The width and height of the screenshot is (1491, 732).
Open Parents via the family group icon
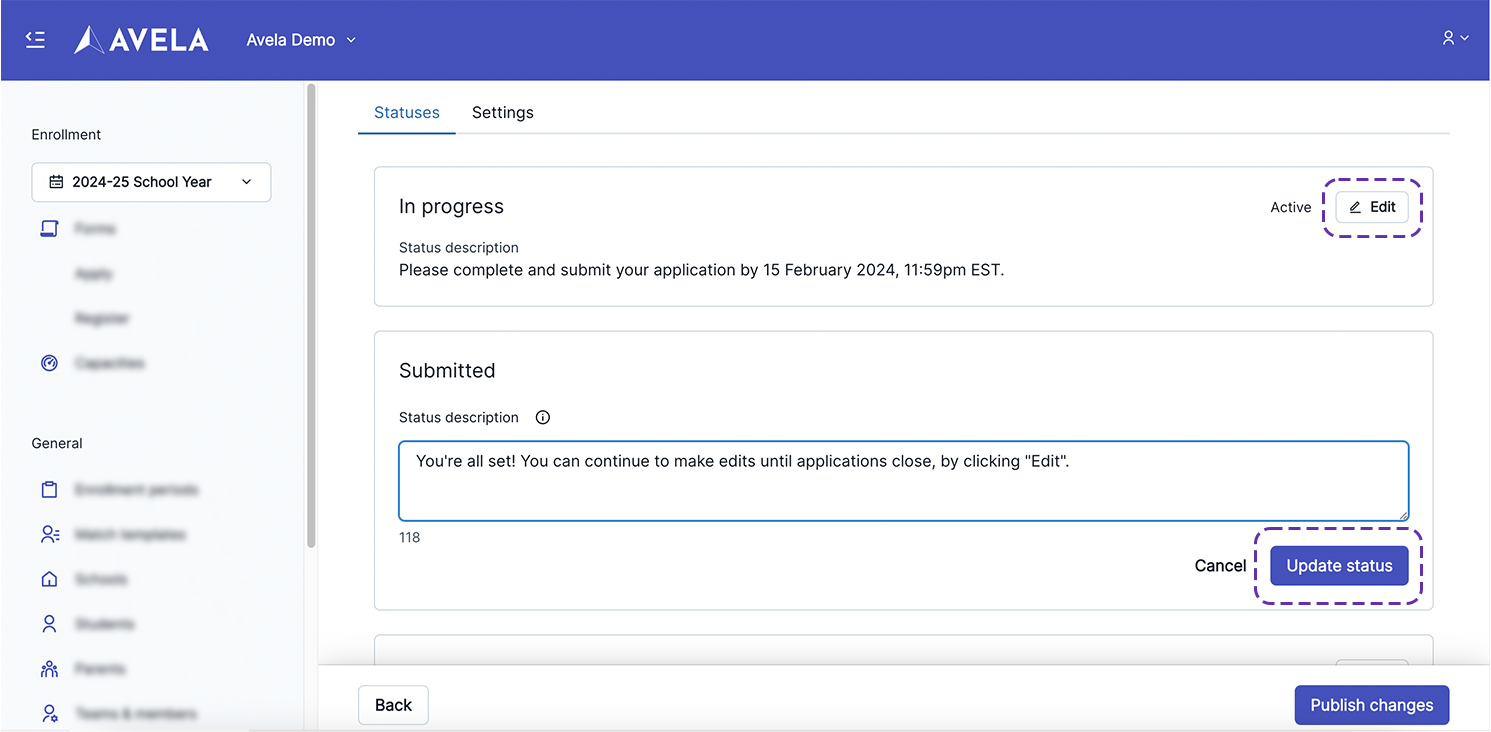(49, 669)
